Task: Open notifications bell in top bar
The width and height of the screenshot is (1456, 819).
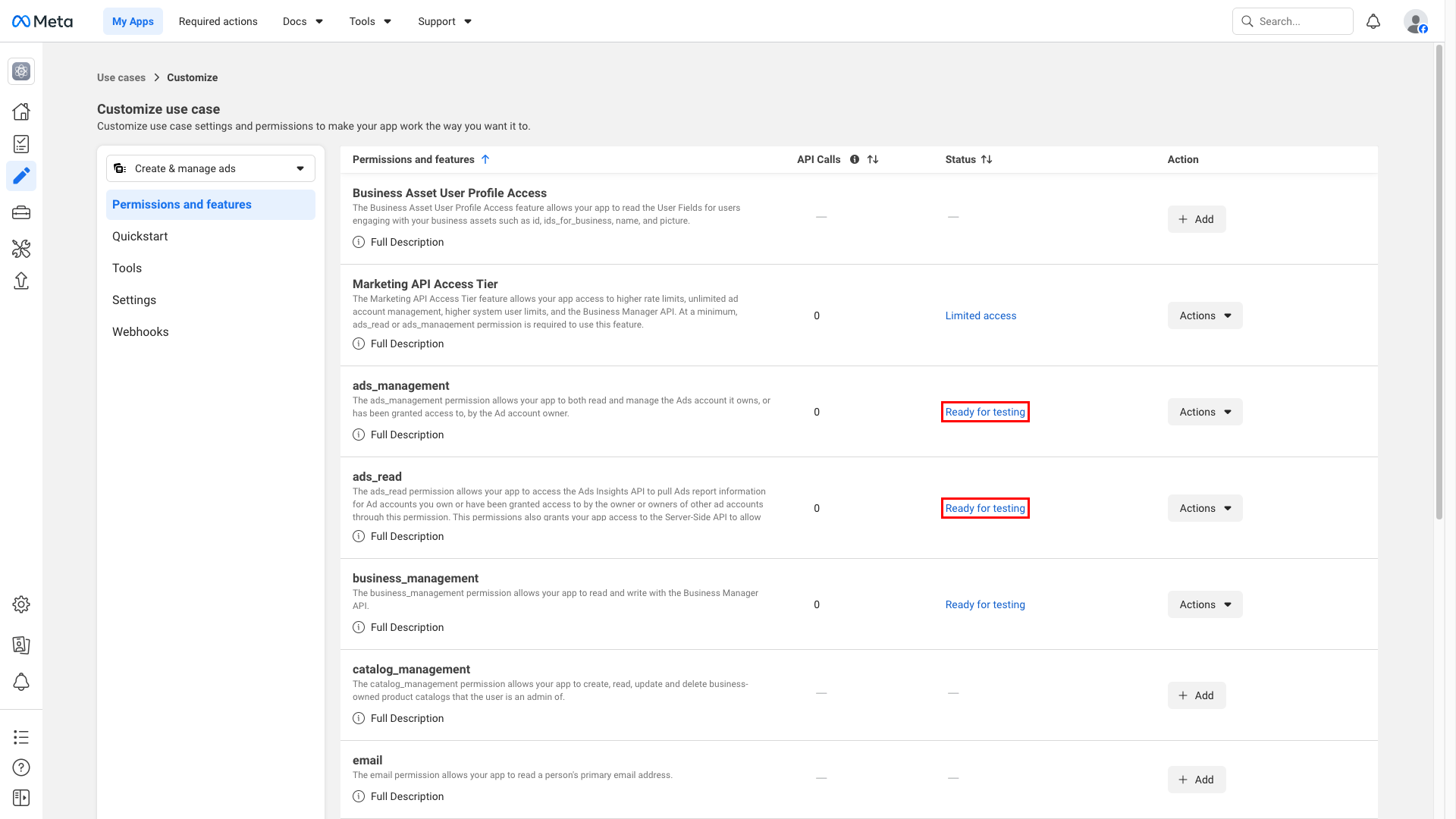Action: point(1373,21)
